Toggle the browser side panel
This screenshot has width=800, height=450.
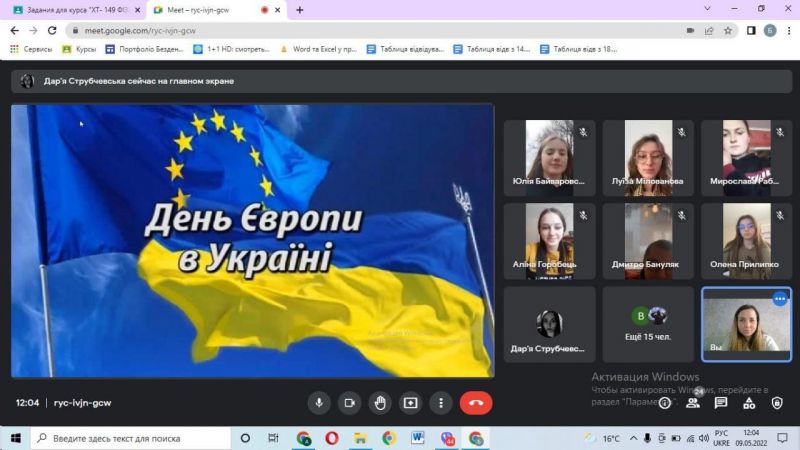pyautogui.click(x=751, y=31)
